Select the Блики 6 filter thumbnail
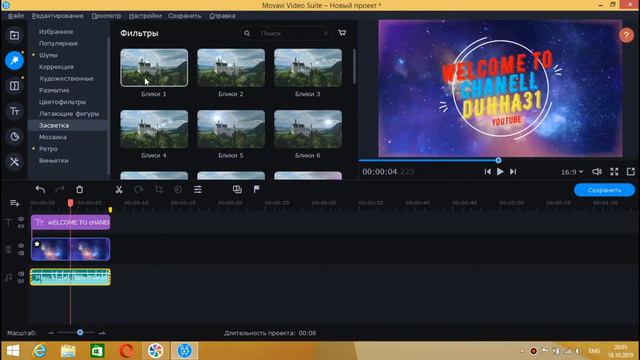Image resolution: width=640 pixels, height=360 pixels. [308, 129]
